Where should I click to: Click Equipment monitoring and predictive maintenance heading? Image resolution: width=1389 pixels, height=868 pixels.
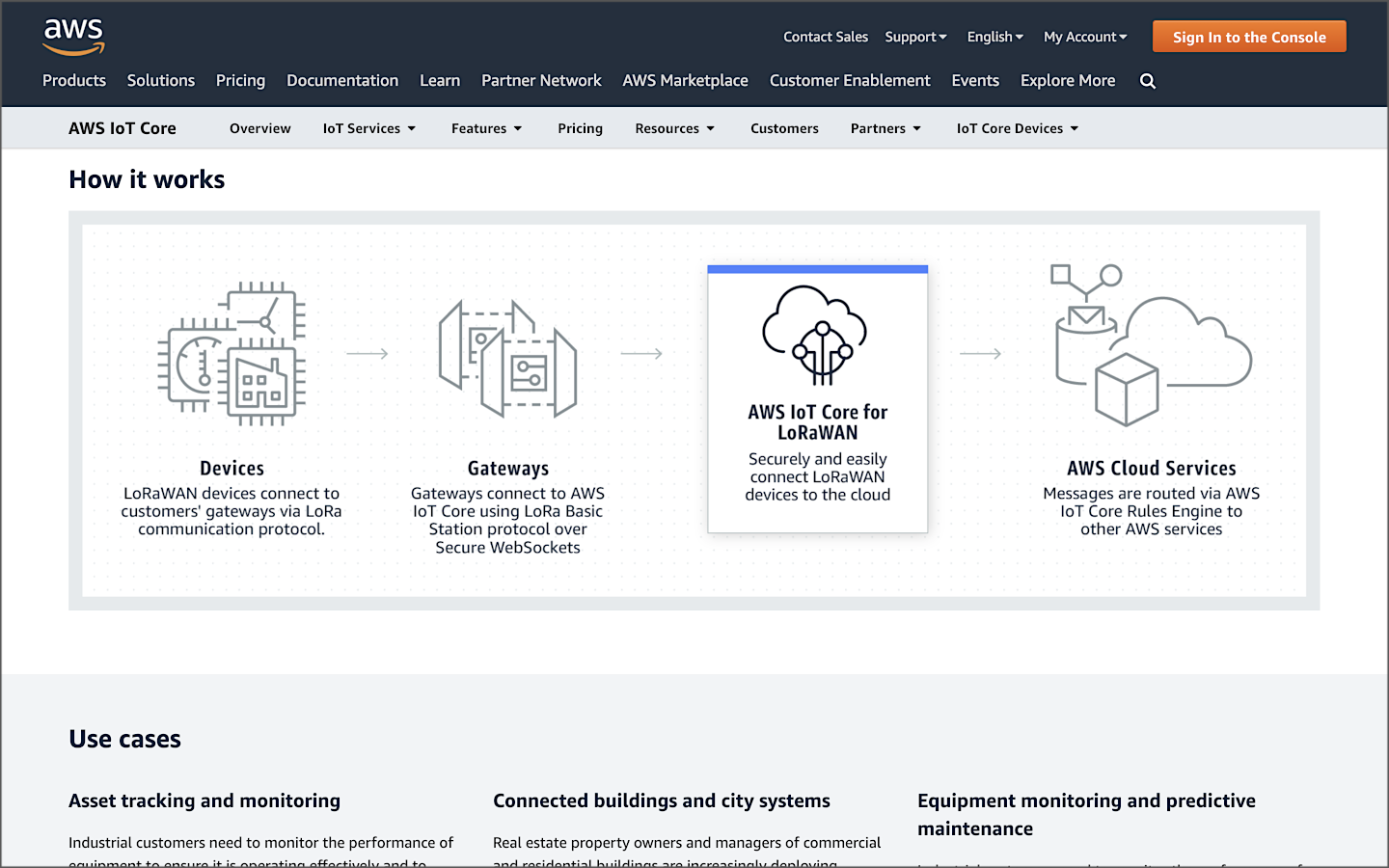pyautogui.click(x=1087, y=815)
